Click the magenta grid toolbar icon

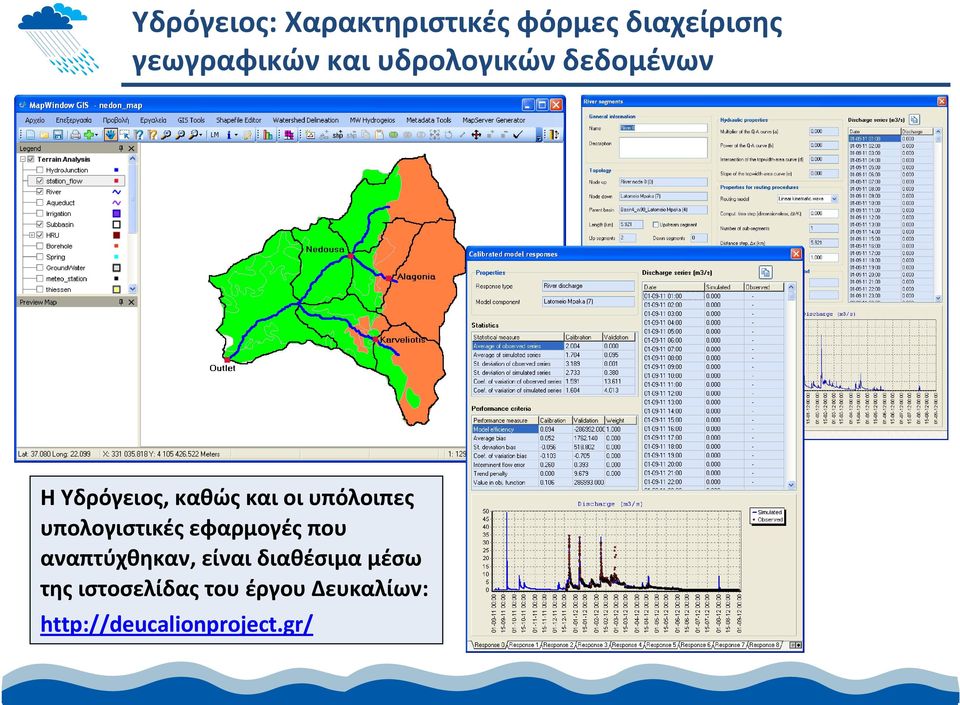(x=288, y=135)
